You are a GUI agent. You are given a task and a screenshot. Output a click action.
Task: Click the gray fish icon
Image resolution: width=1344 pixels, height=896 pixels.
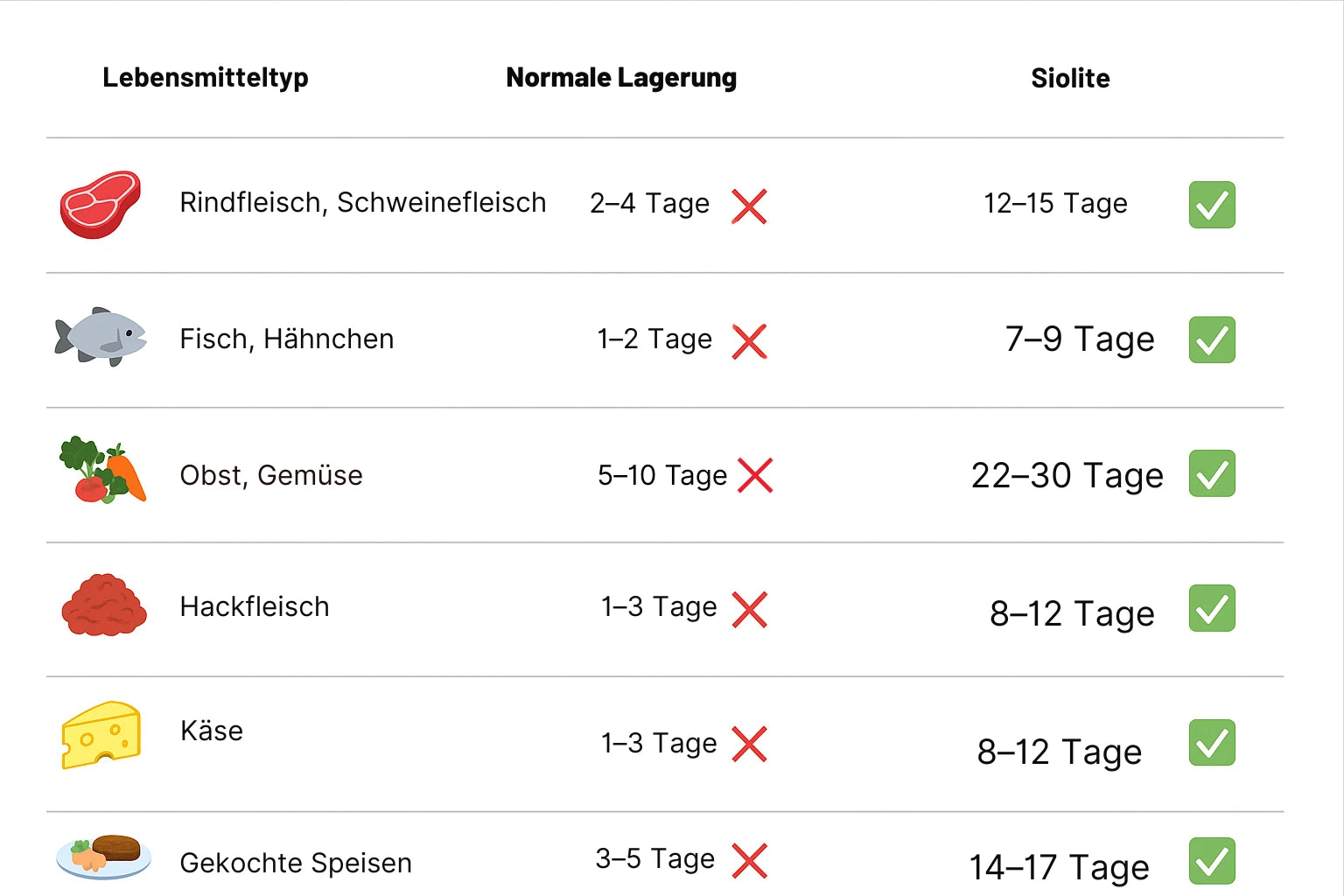click(x=101, y=337)
